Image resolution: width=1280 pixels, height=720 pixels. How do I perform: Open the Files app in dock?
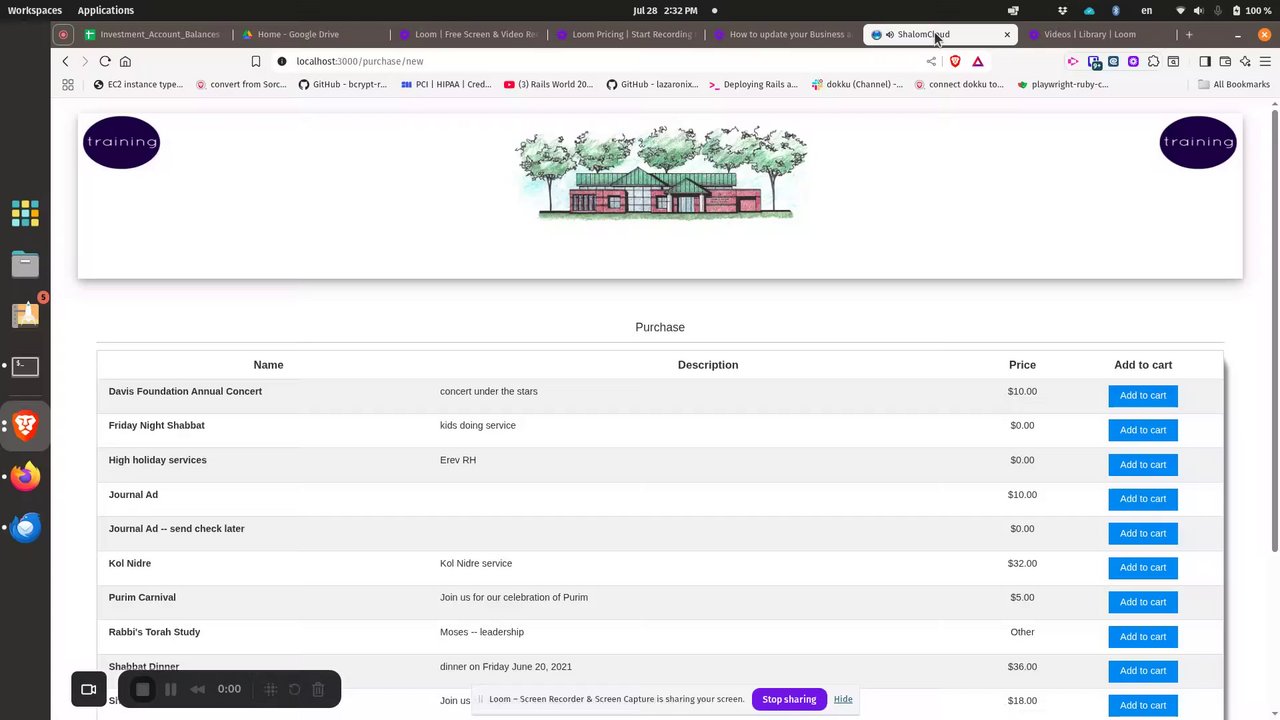point(25,264)
